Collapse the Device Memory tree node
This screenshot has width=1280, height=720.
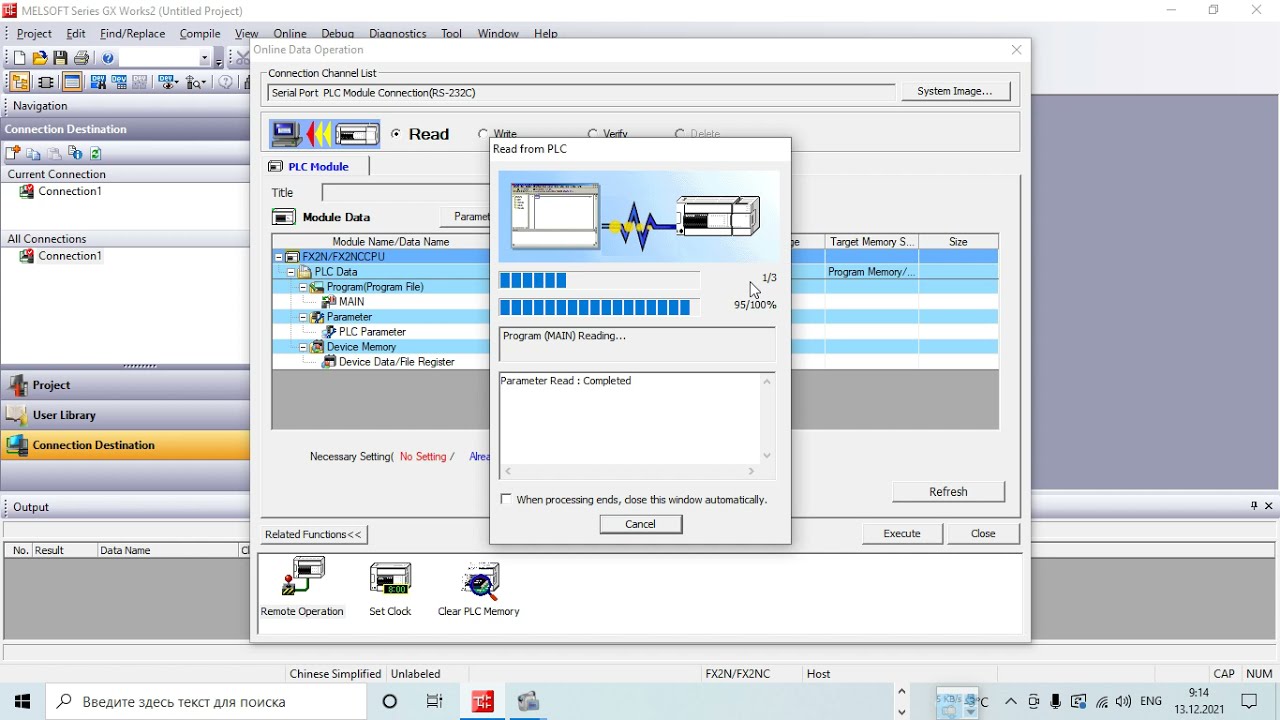(x=303, y=347)
